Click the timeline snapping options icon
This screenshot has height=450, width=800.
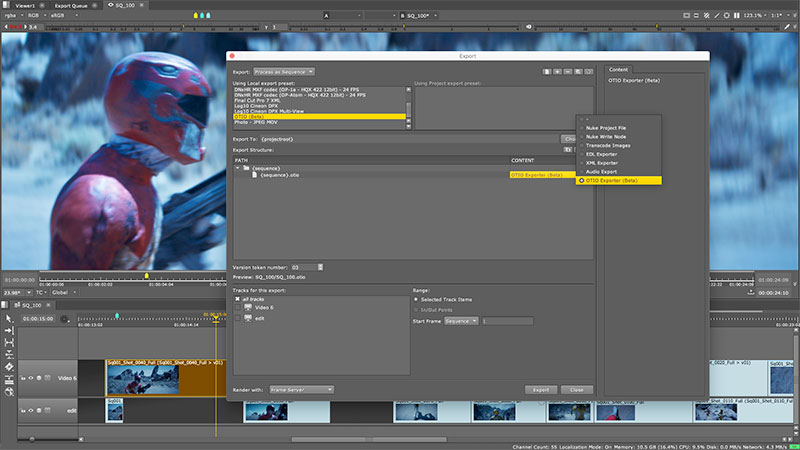tap(64, 319)
